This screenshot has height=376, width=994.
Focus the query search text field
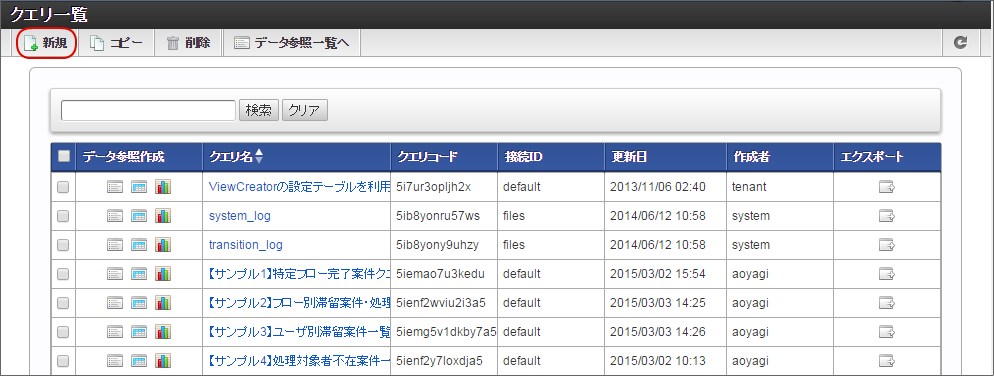coord(148,110)
